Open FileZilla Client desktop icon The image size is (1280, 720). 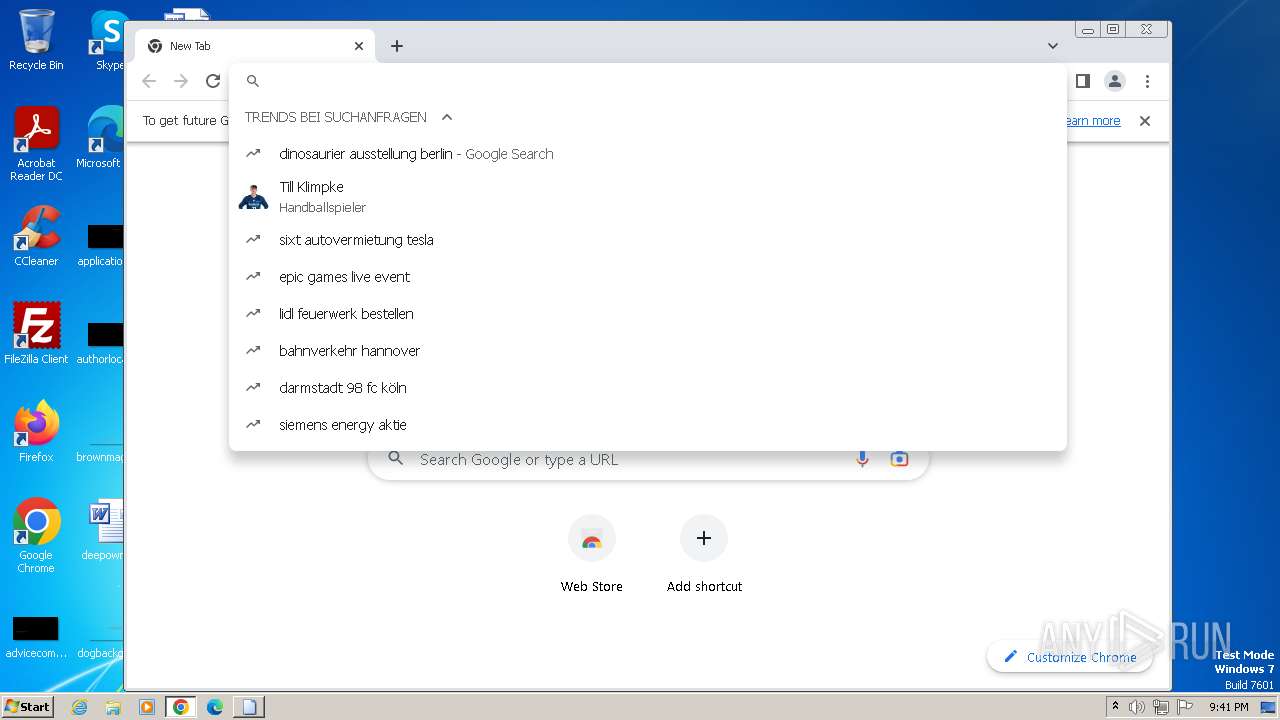[x=36, y=333]
